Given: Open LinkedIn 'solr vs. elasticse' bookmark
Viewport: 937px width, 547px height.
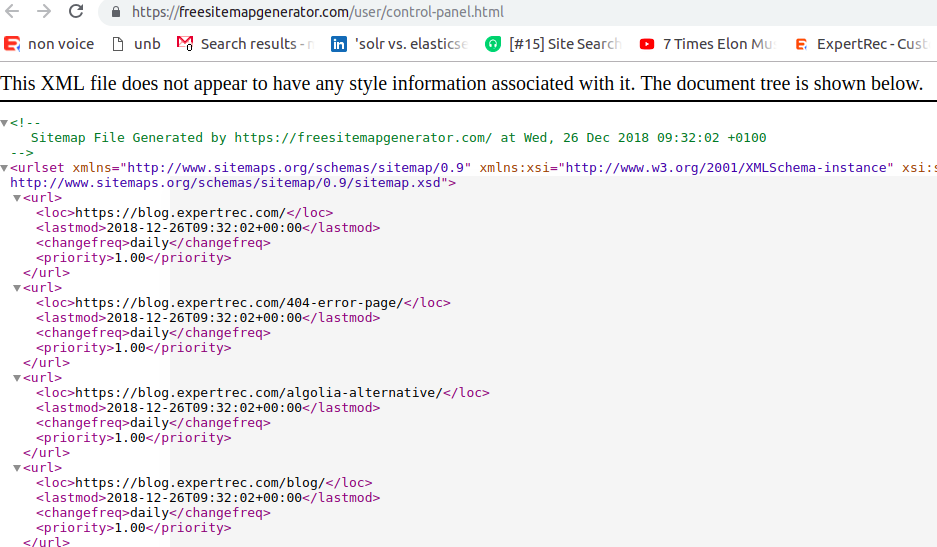Looking at the screenshot, I should click(x=399, y=44).
